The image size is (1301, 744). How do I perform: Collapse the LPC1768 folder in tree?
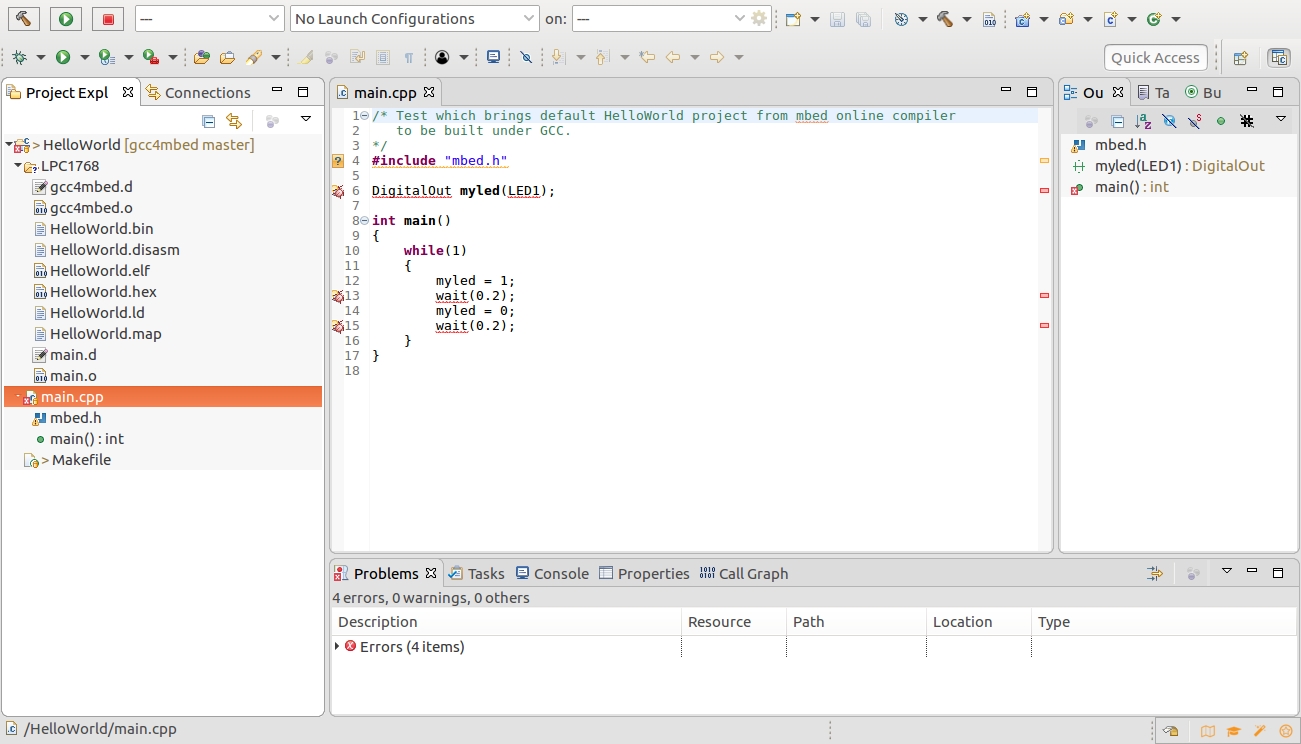coord(19,166)
